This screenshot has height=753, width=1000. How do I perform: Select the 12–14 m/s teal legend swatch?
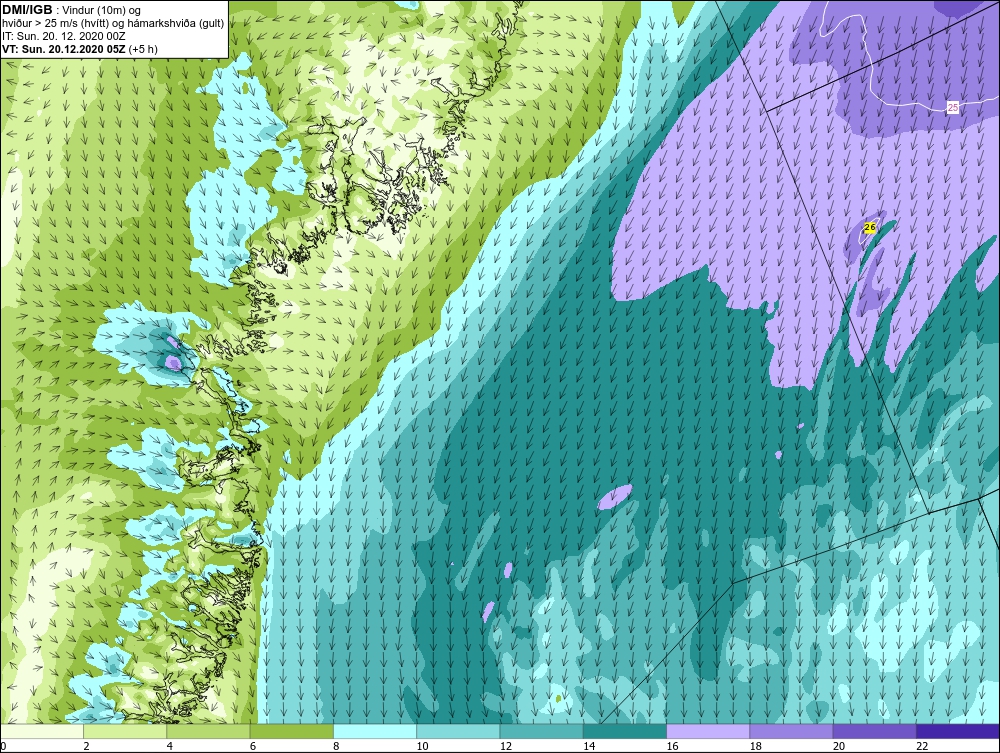point(541,731)
